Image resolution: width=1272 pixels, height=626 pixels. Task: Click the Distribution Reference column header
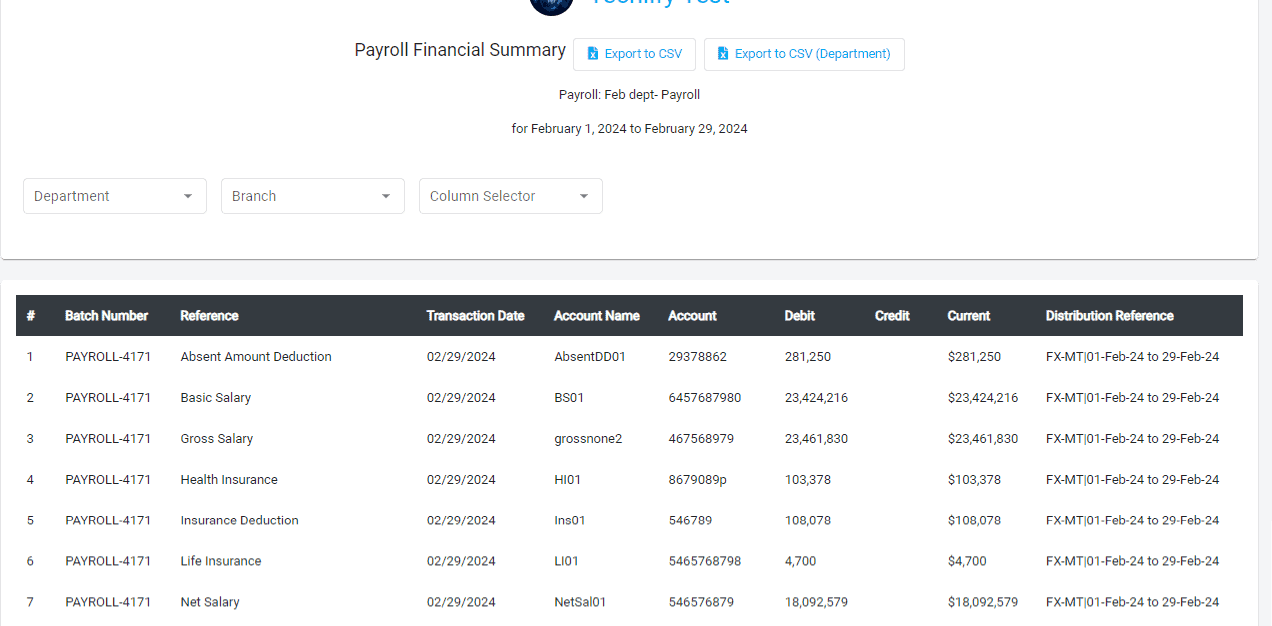(1109, 315)
